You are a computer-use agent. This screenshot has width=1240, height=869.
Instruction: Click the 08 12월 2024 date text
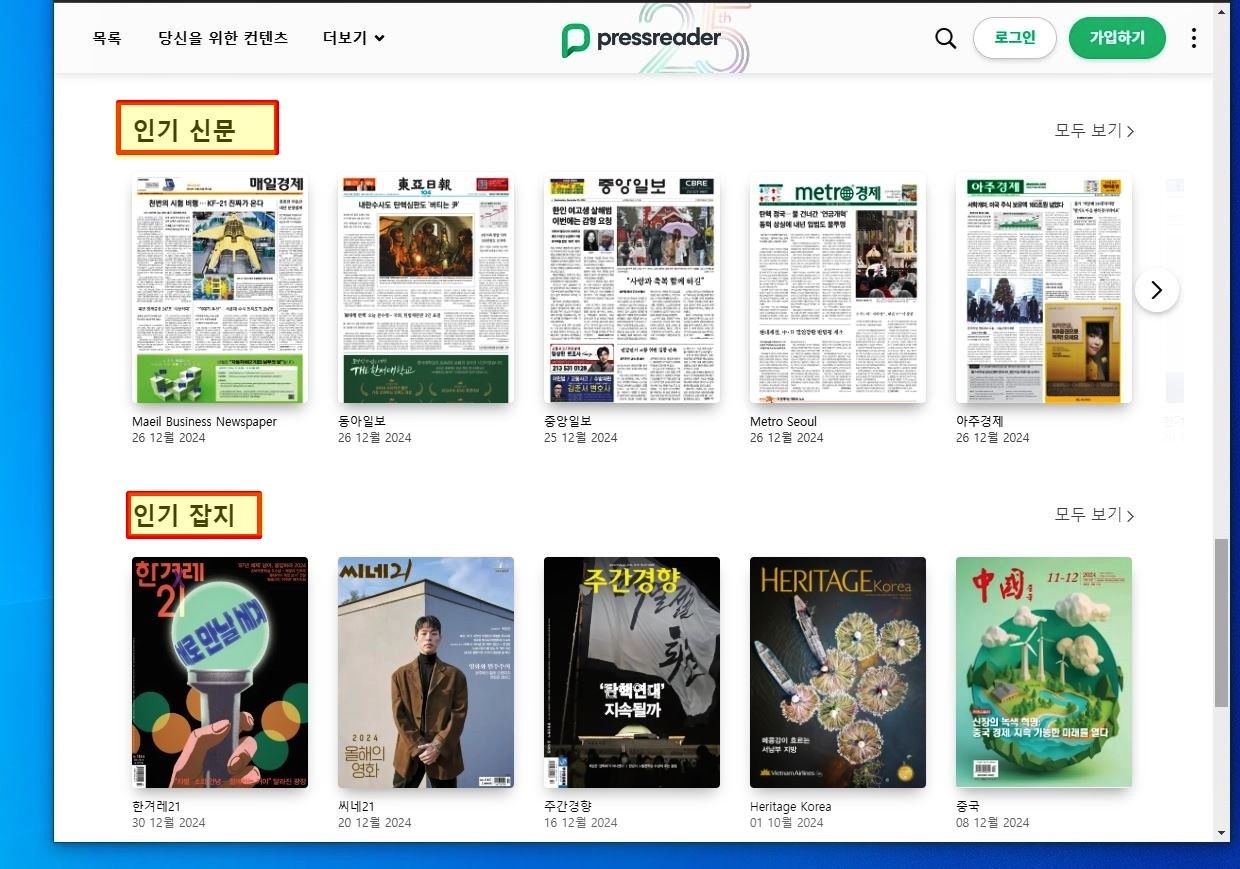click(993, 823)
